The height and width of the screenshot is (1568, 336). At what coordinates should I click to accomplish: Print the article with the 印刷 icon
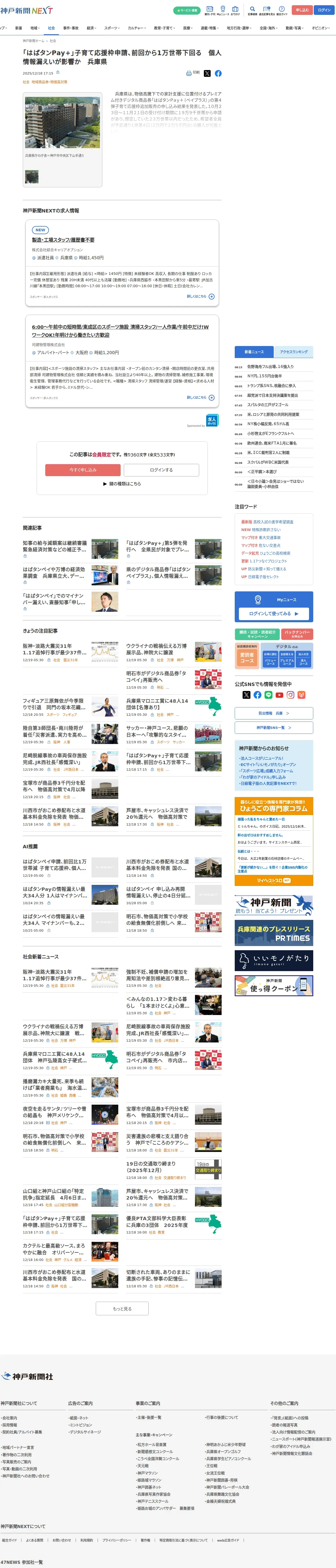tap(193, 73)
